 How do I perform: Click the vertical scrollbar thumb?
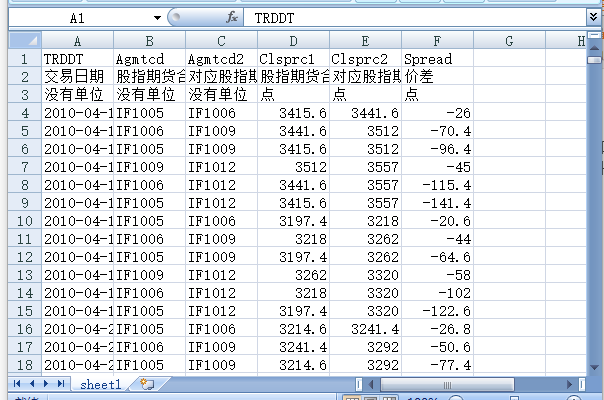coord(594,60)
